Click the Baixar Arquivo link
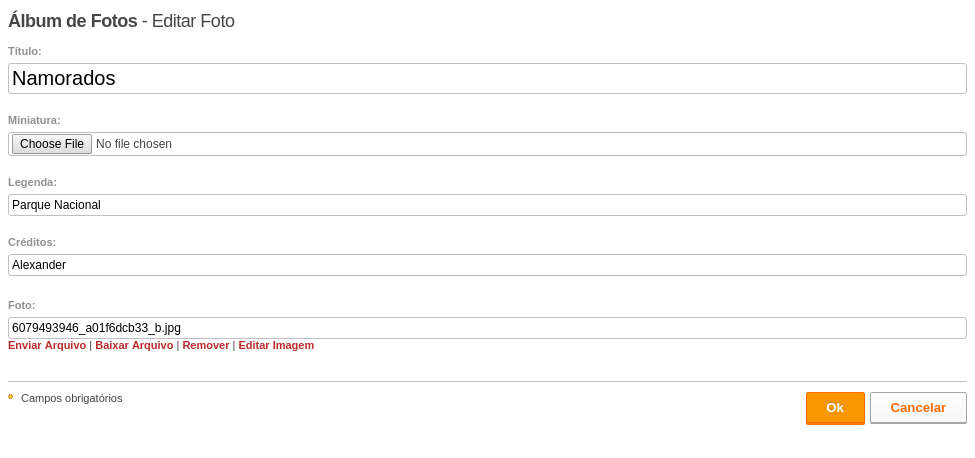The height and width of the screenshot is (458, 975). click(134, 345)
